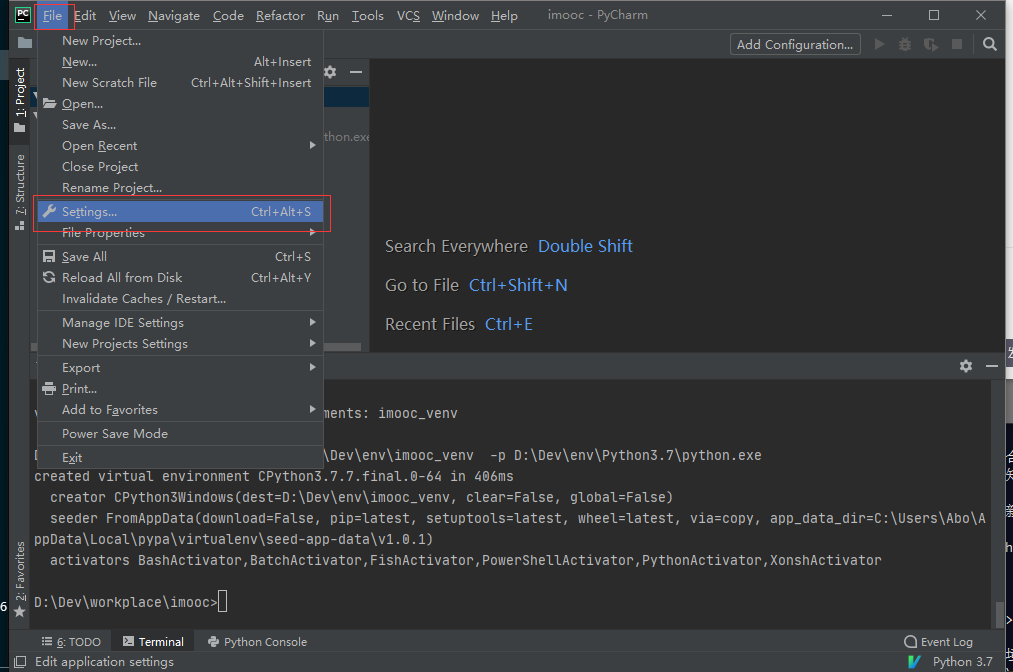Toggle Power Save Mode in File menu
The height and width of the screenshot is (672, 1013).
tap(115, 433)
